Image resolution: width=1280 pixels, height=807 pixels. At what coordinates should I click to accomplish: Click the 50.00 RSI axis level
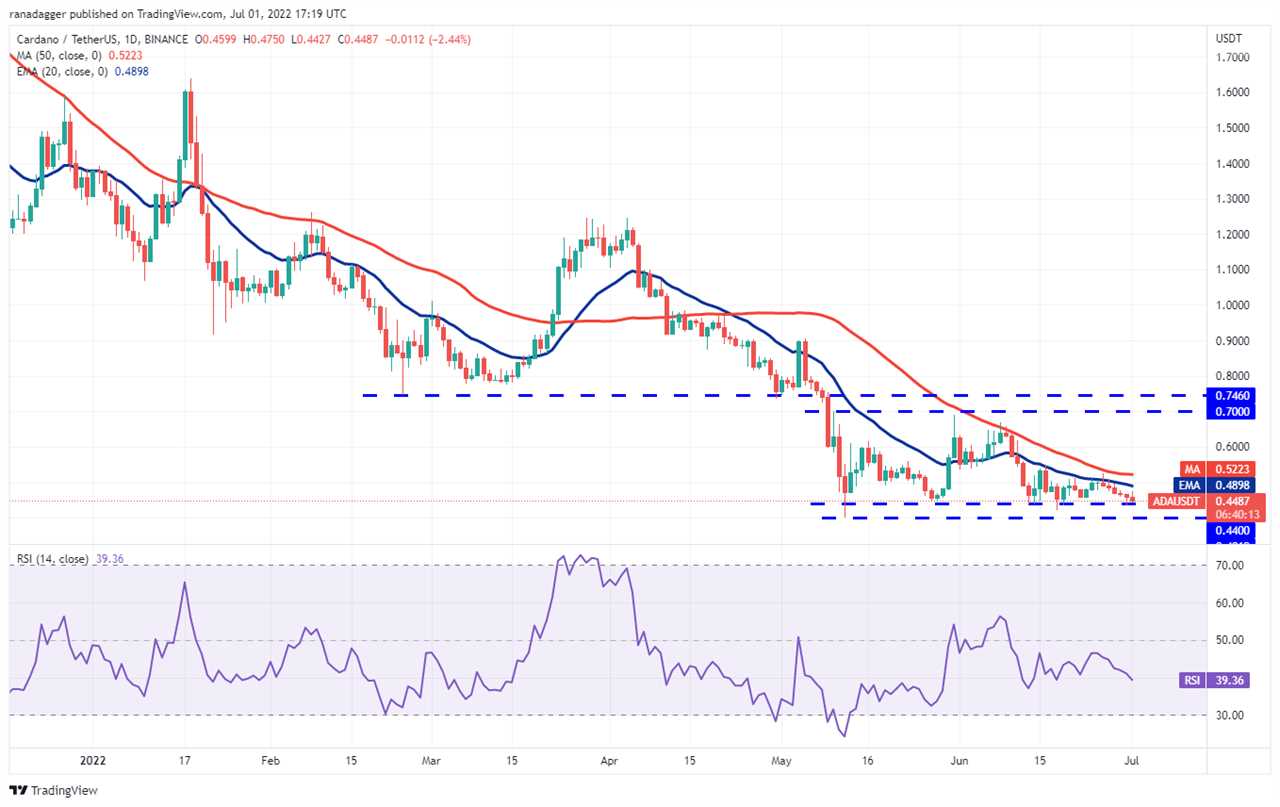pyautogui.click(x=1232, y=641)
